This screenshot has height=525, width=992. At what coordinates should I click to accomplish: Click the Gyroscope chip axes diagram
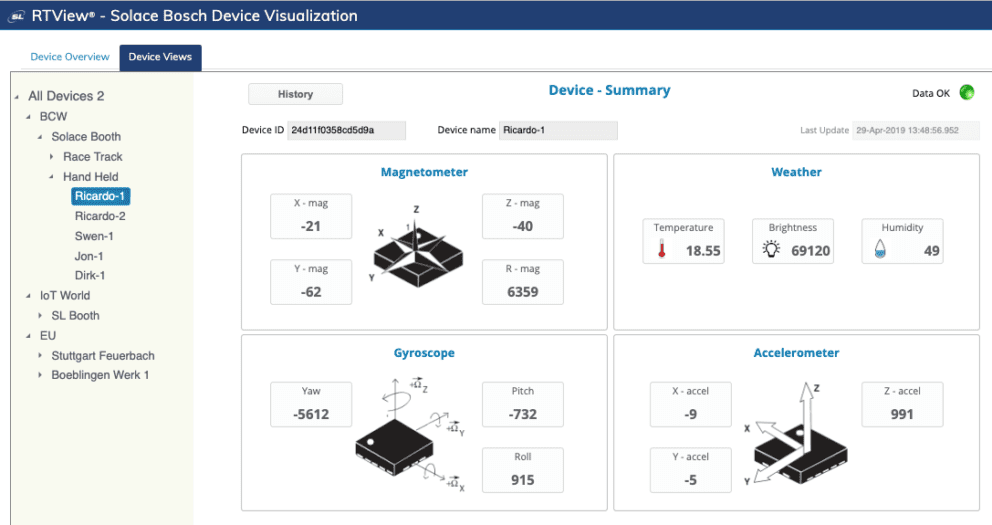pos(411,434)
